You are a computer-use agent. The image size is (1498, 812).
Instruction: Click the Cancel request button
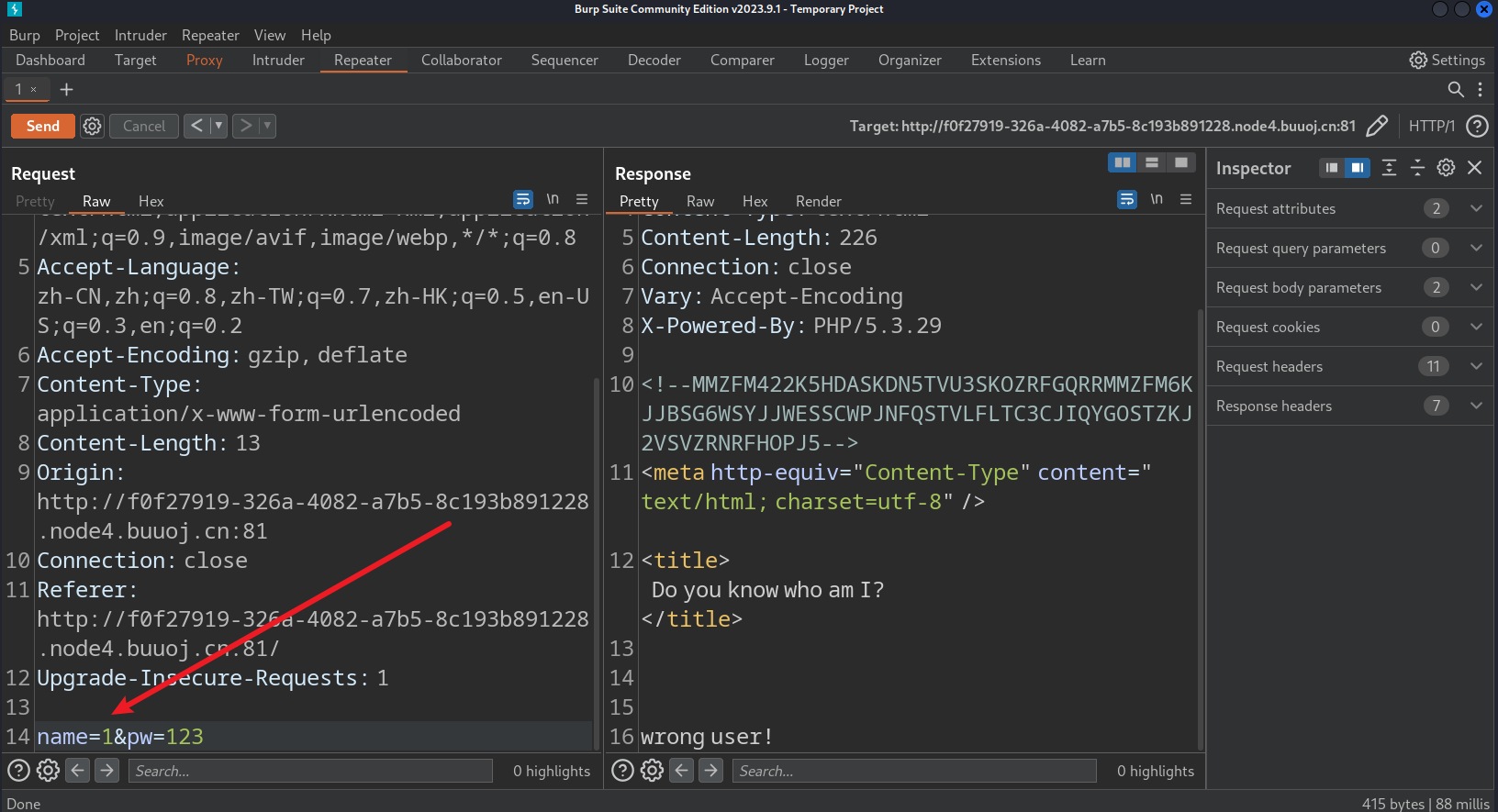tap(144, 126)
